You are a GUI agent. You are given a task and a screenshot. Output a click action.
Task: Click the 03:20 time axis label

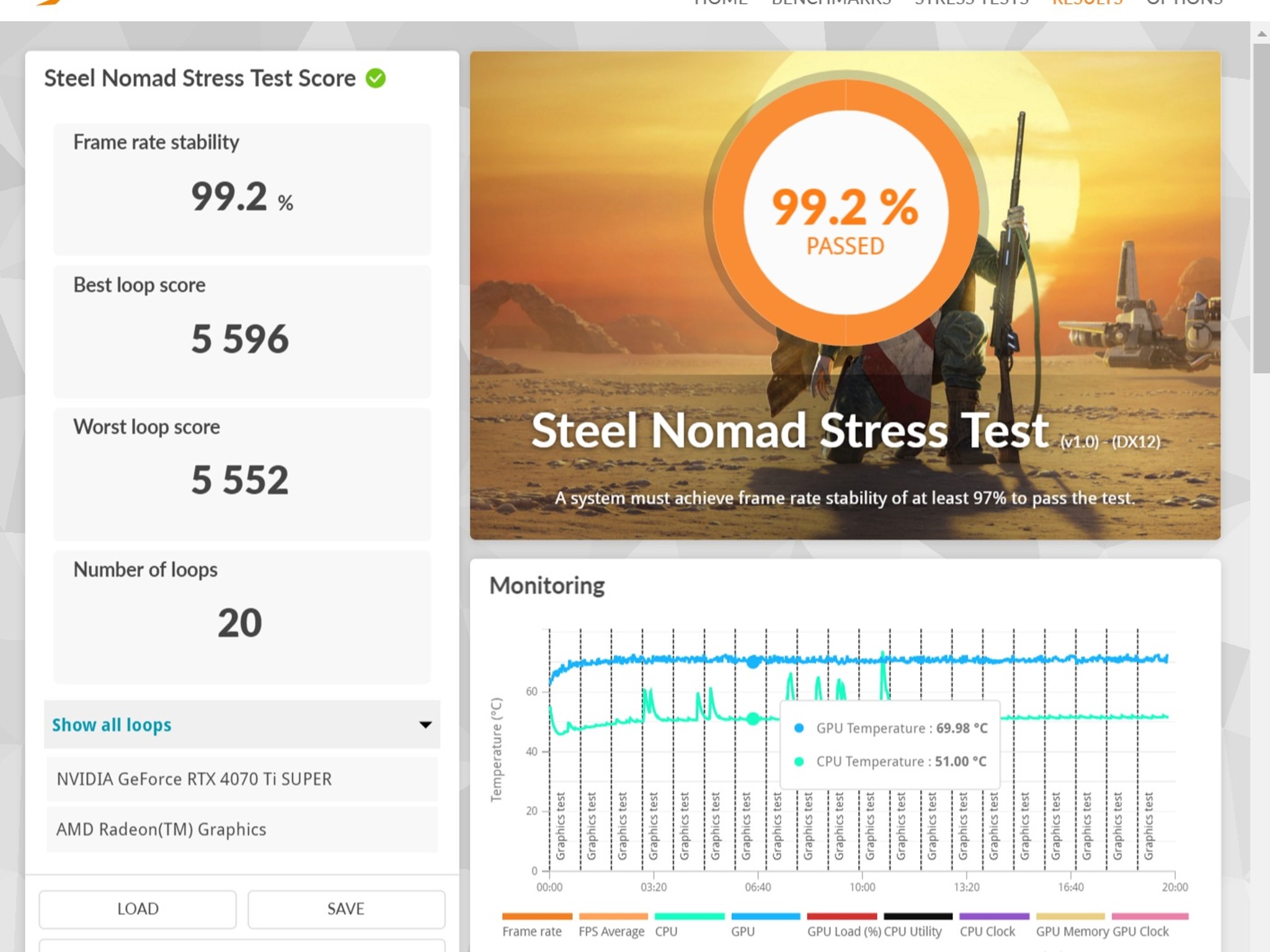[x=654, y=888]
